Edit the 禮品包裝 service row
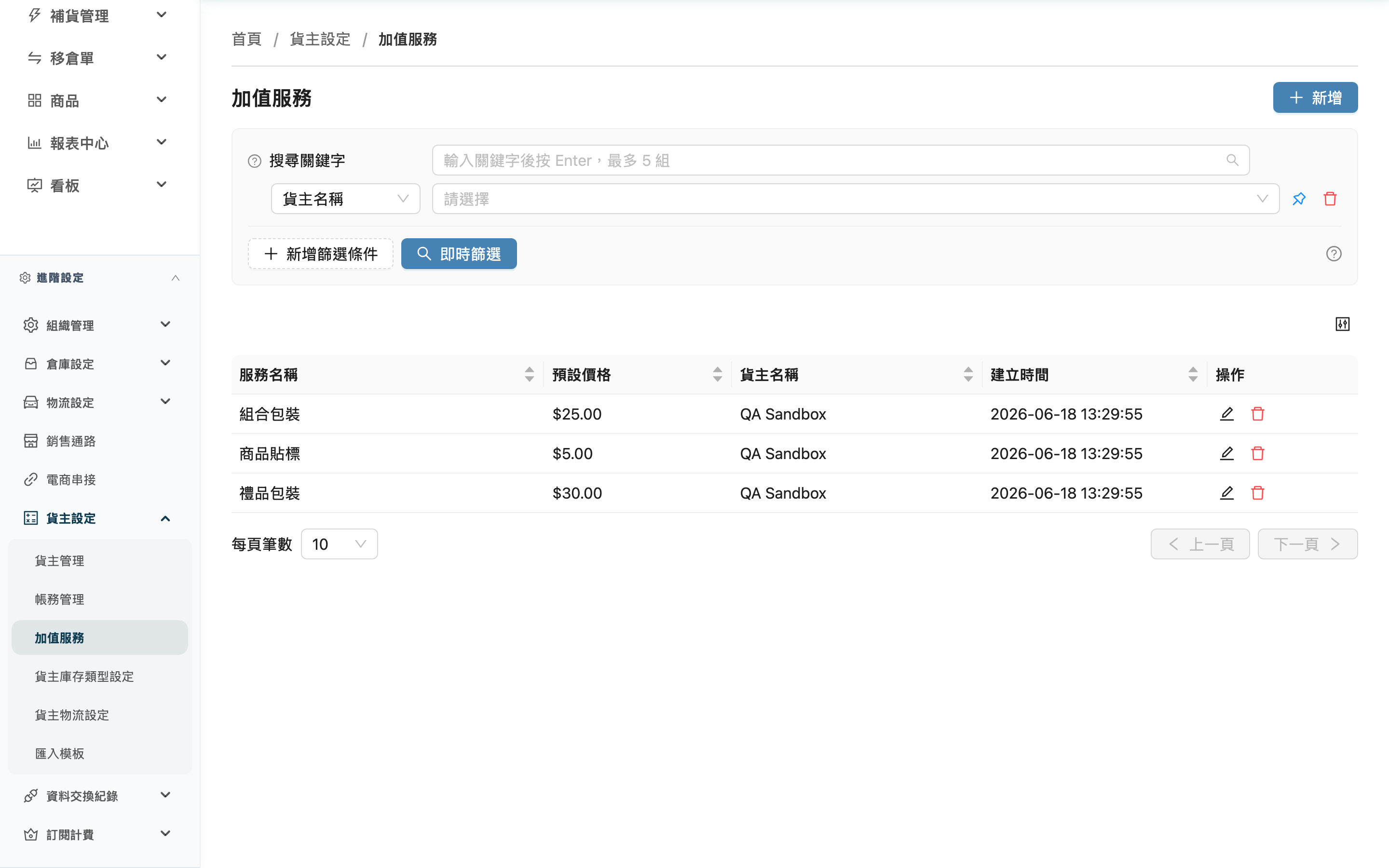 pyautogui.click(x=1226, y=493)
